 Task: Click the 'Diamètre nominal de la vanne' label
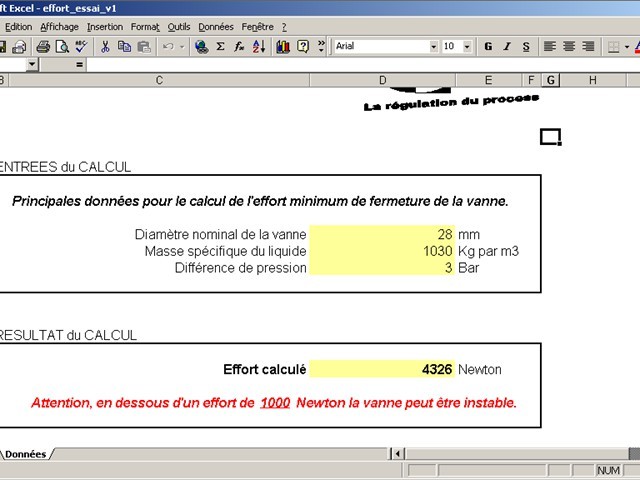[220, 234]
